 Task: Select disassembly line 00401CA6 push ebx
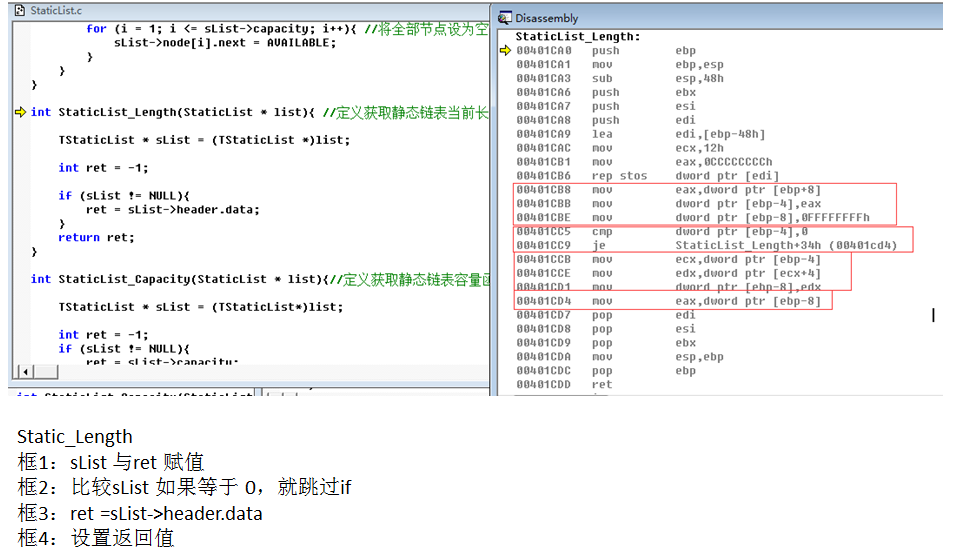(606, 93)
